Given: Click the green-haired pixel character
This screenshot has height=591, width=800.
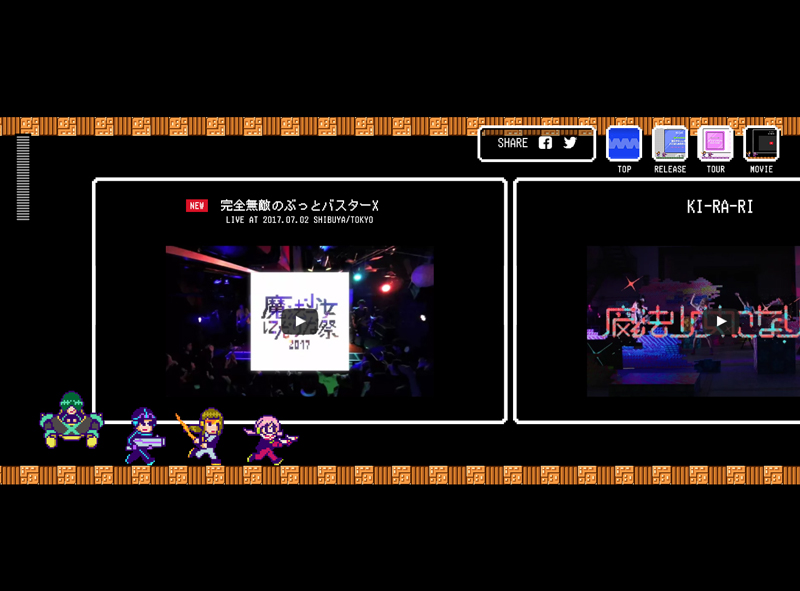Looking at the screenshot, I should point(71,420).
